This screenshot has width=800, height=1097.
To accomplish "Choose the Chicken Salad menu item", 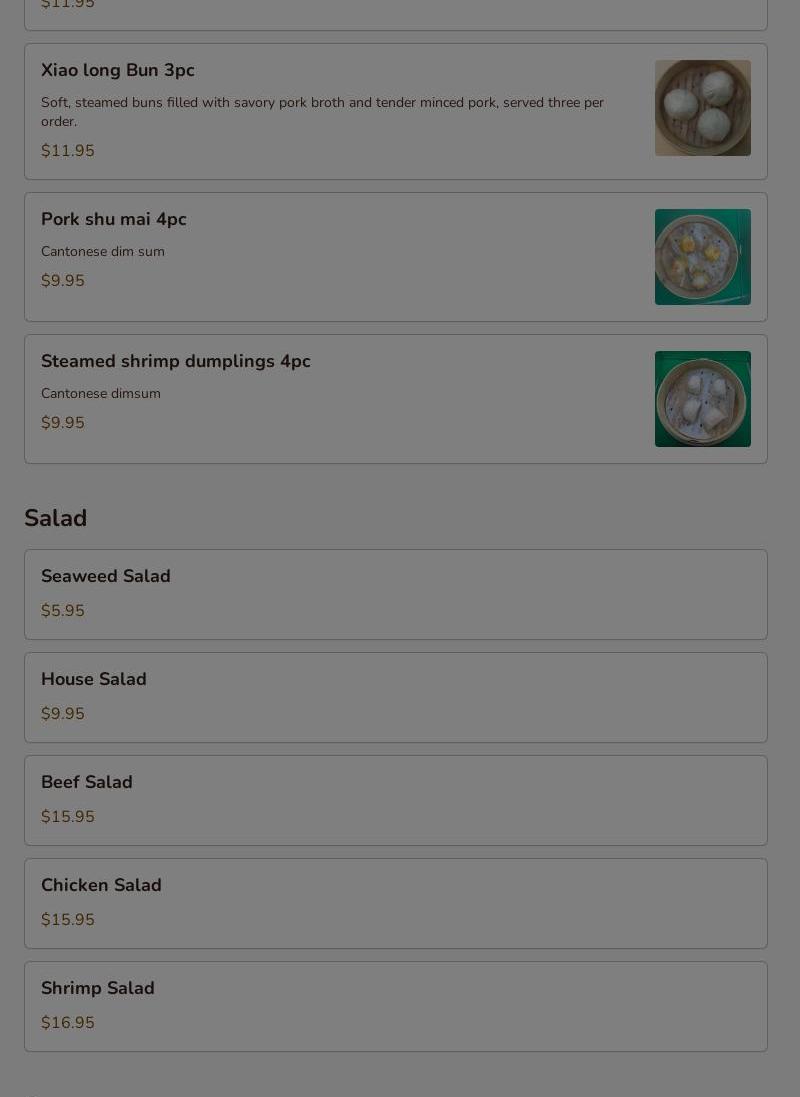I will coord(396,903).
